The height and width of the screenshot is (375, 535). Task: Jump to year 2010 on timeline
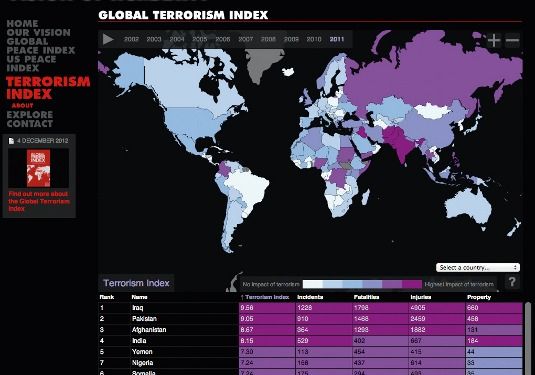point(314,39)
